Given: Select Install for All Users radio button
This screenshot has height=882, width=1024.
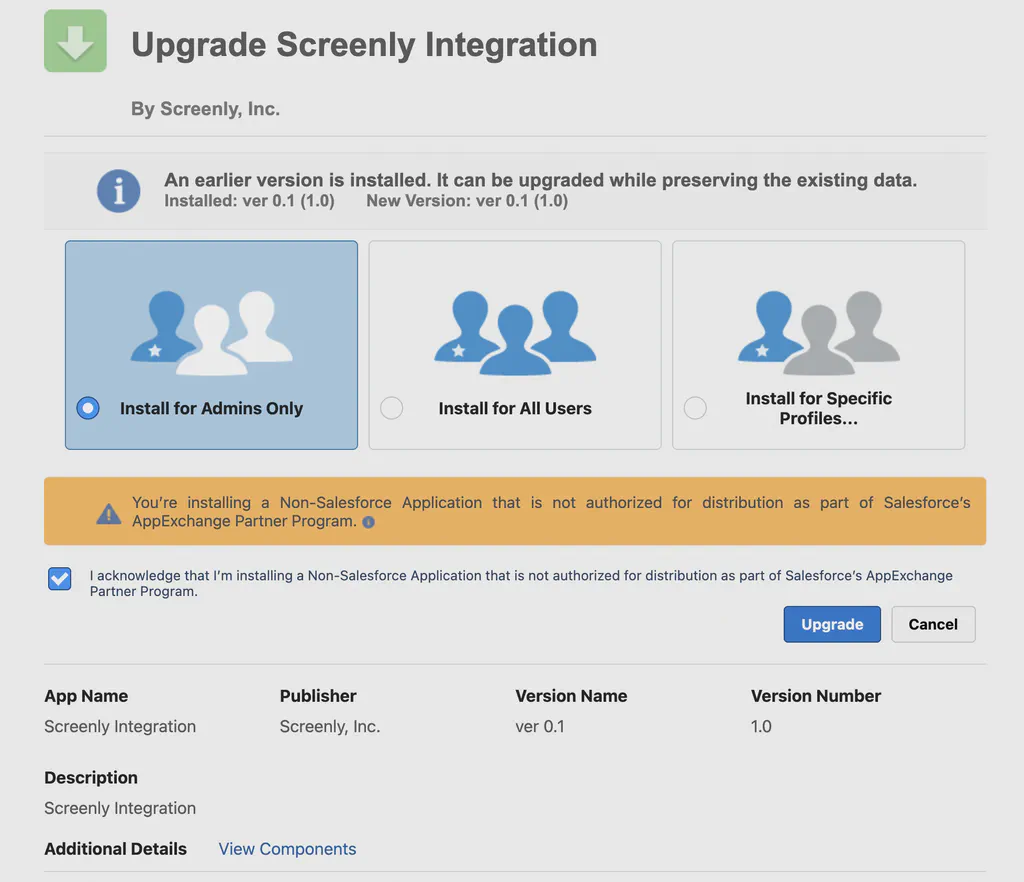Looking at the screenshot, I should point(391,408).
